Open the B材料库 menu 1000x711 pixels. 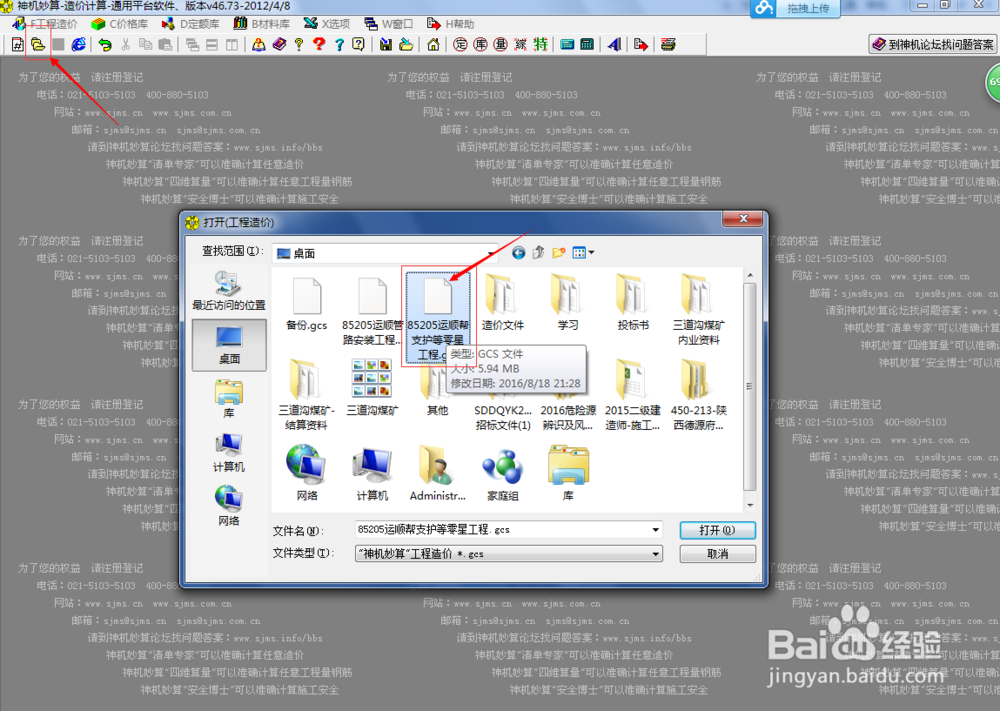pos(261,24)
